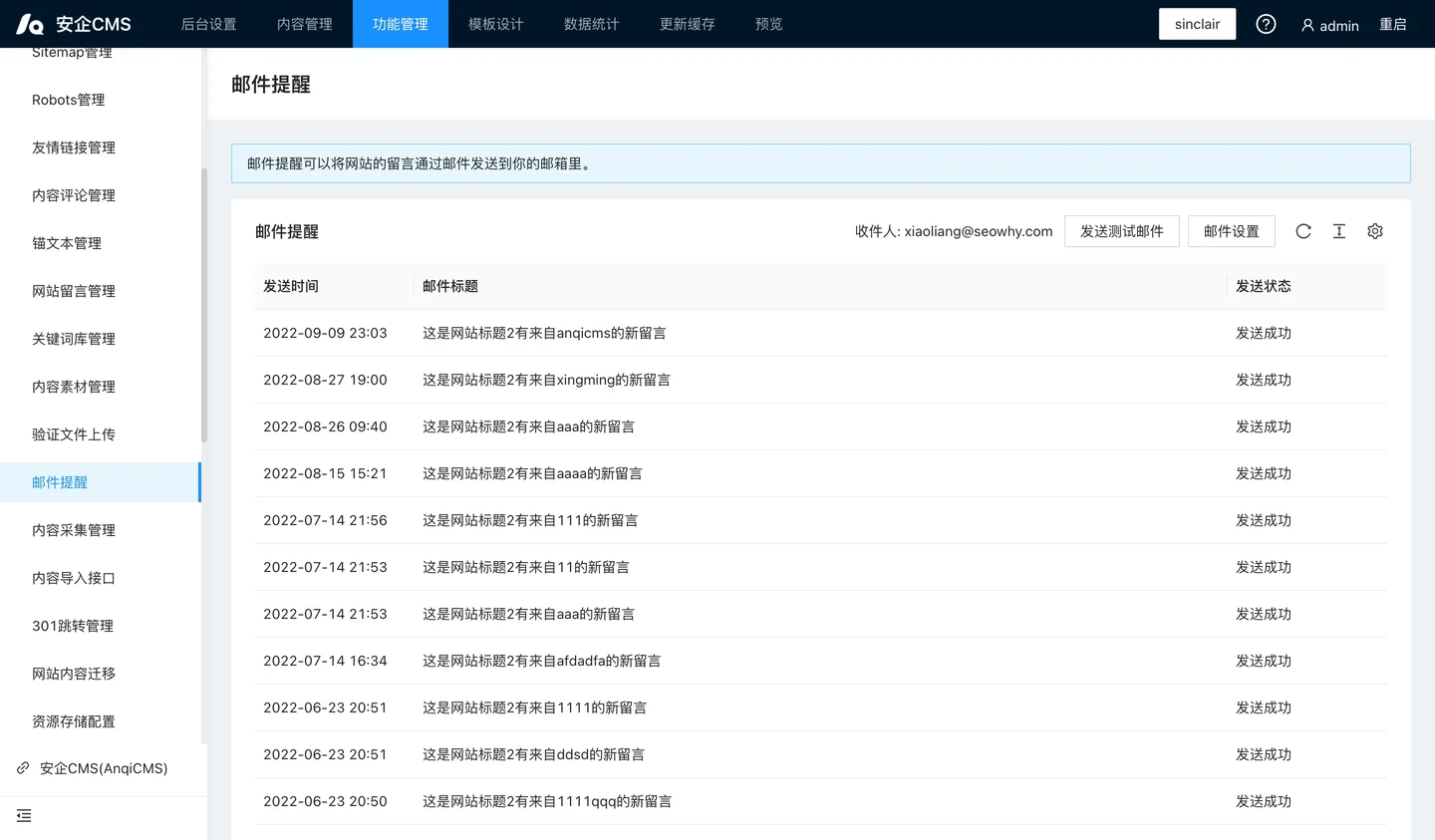
Task: Click 发送成功 status in 2022-08-15 row
Action: coord(1264,473)
